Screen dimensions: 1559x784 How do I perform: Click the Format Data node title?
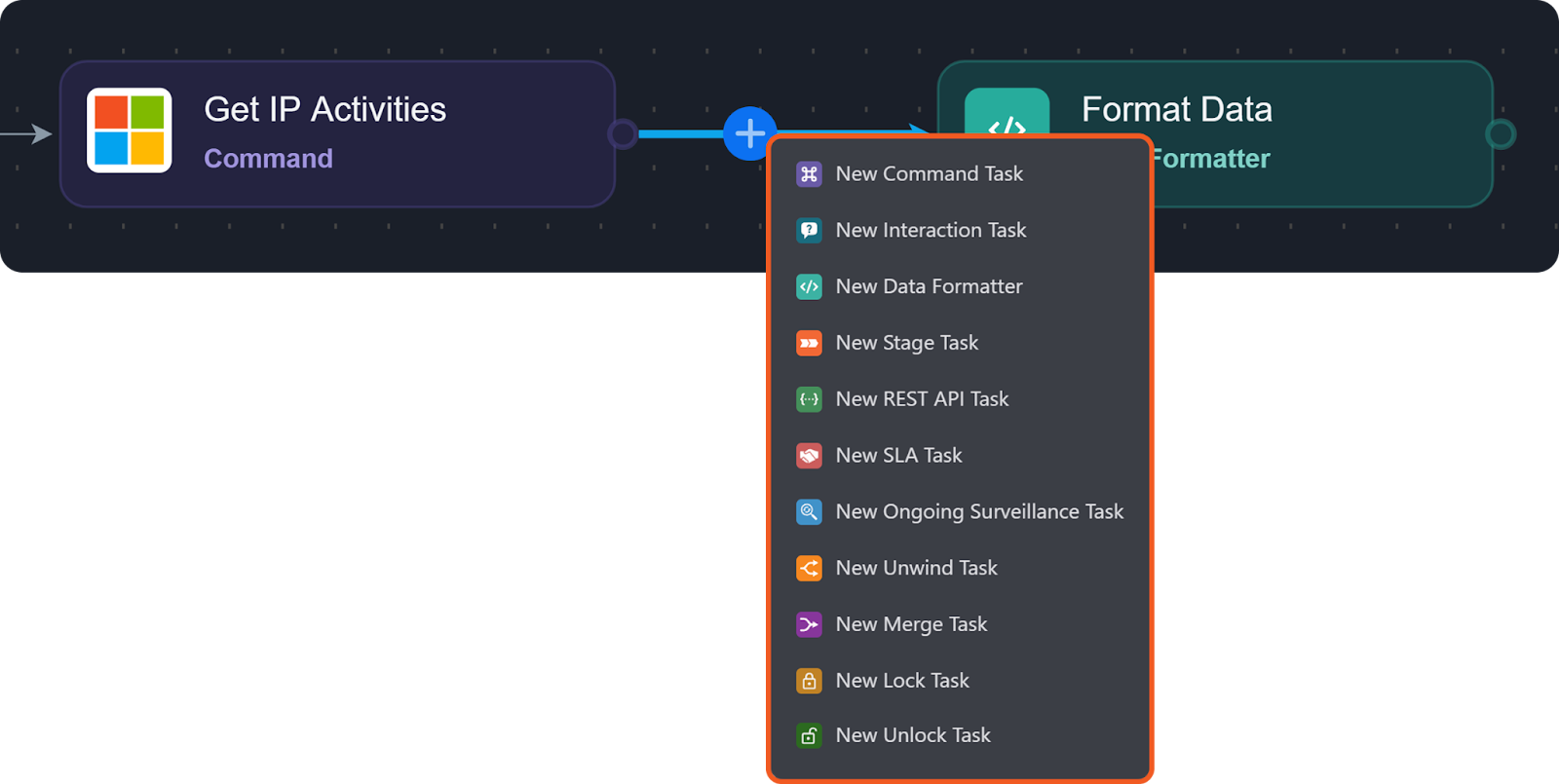[1176, 110]
